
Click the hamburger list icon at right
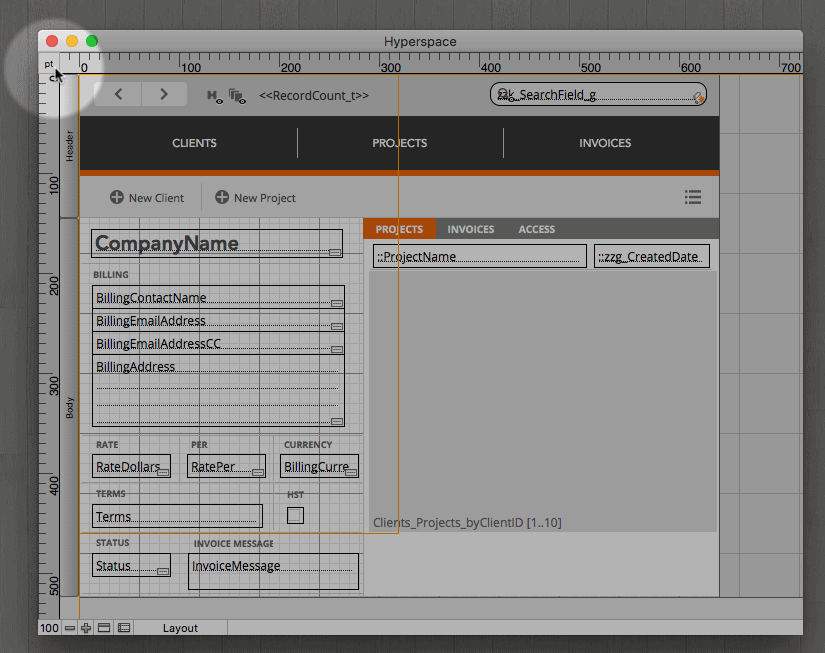tap(692, 197)
